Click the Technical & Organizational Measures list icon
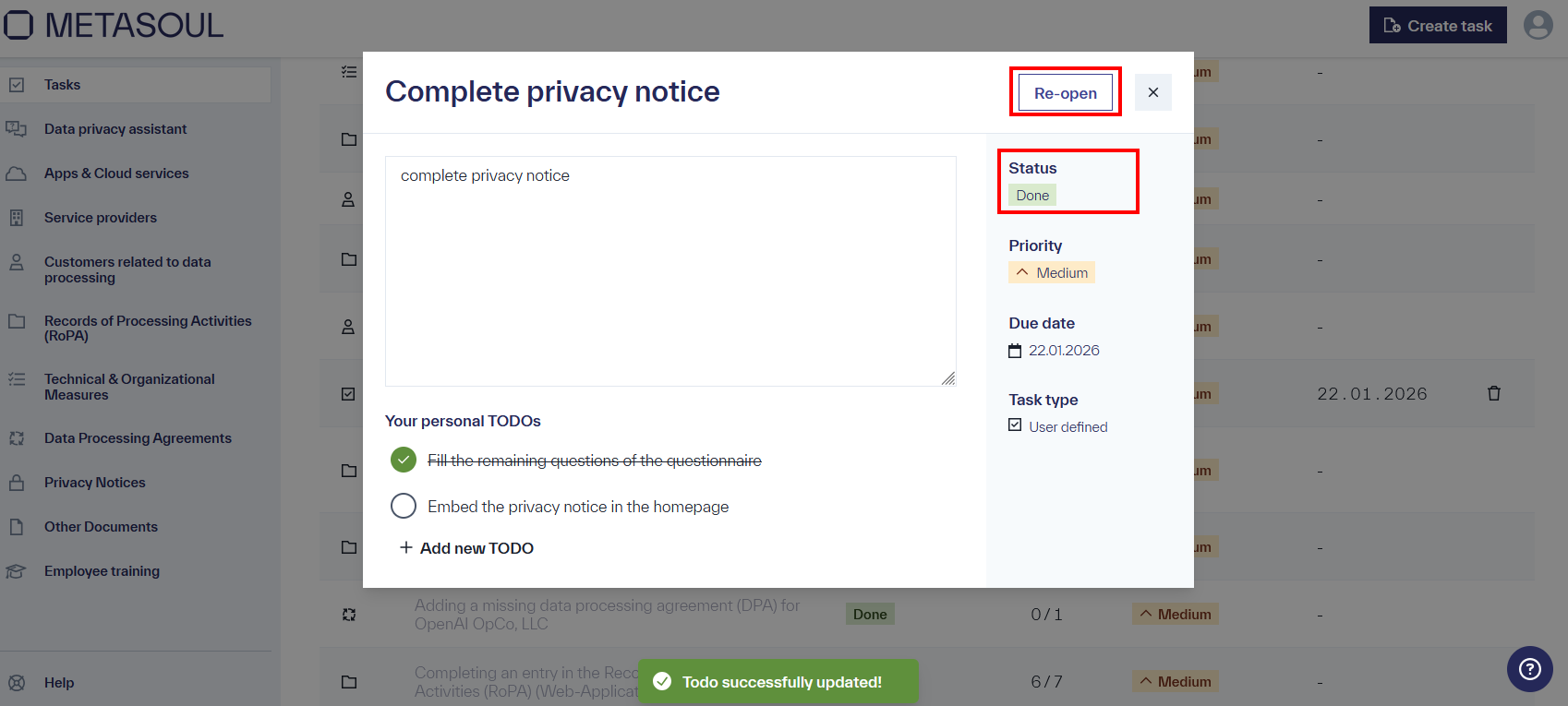The height and width of the screenshot is (706, 1568). coord(17,379)
